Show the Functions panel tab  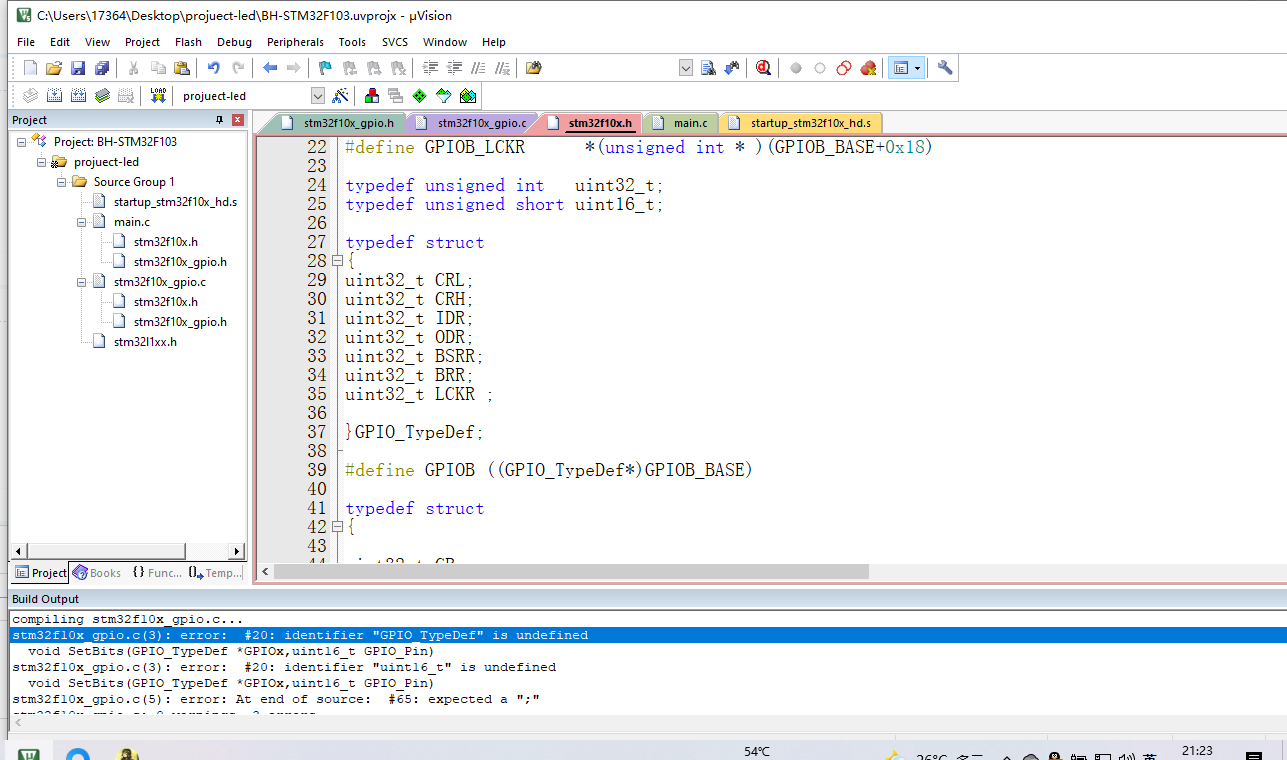point(156,573)
